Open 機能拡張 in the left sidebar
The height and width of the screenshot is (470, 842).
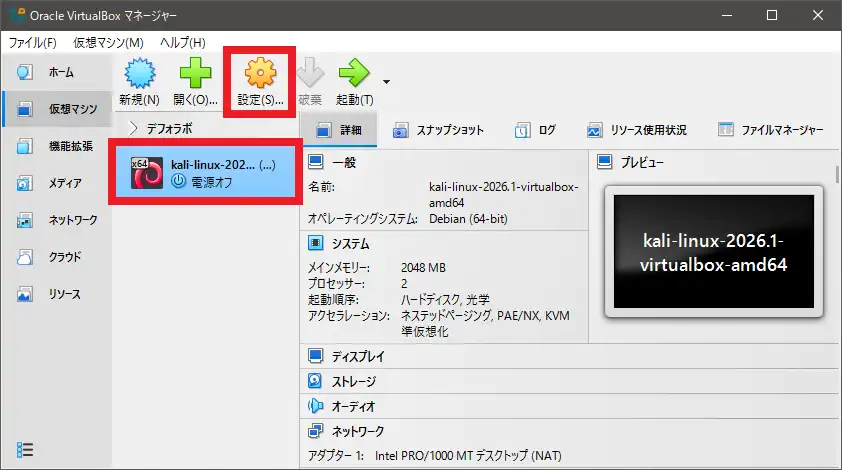click(x=57, y=146)
